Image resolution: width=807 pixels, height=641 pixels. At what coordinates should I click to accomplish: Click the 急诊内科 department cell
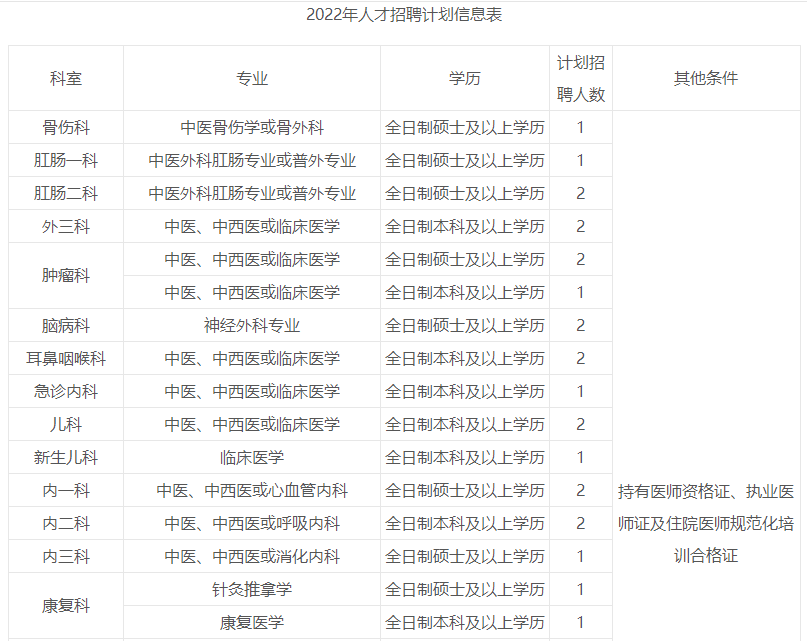(x=66, y=391)
